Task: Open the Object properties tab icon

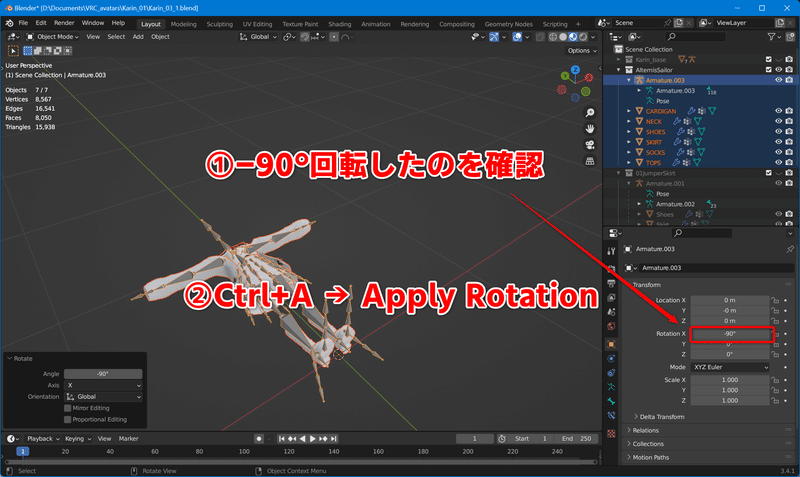Action: 611,344
